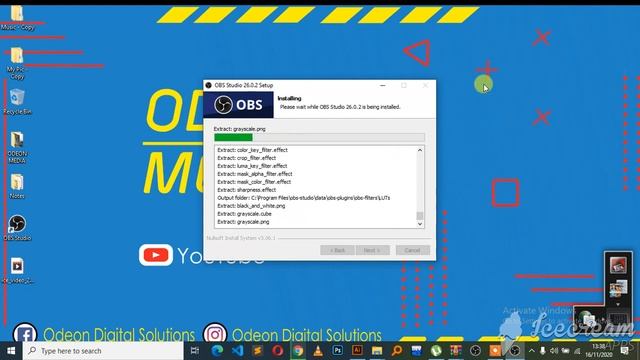Viewport: 640px width, 360px height.
Task: Open Task View on the taskbar
Action: pyautogui.click(x=195, y=351)
